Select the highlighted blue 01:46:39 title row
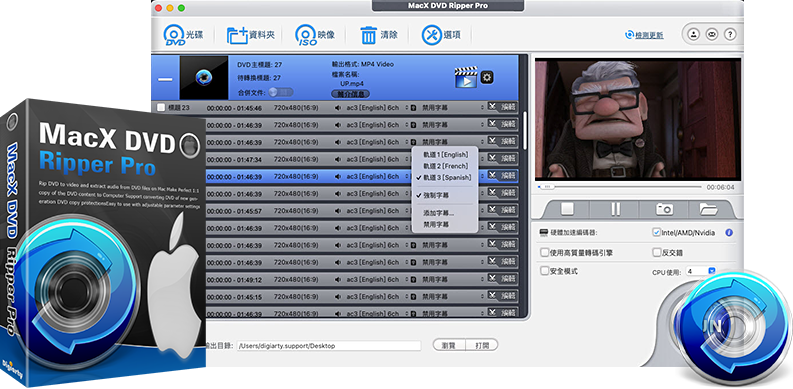The image size is (793, 389). [x=362, y=177]
